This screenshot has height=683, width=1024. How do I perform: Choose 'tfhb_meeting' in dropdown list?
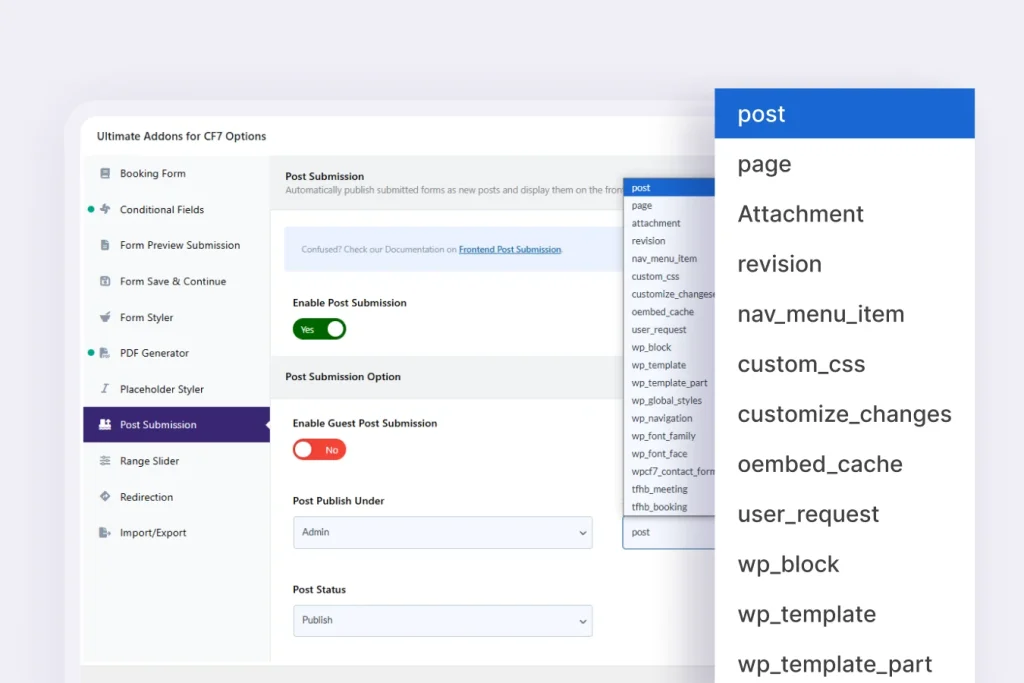coord(669,488)
